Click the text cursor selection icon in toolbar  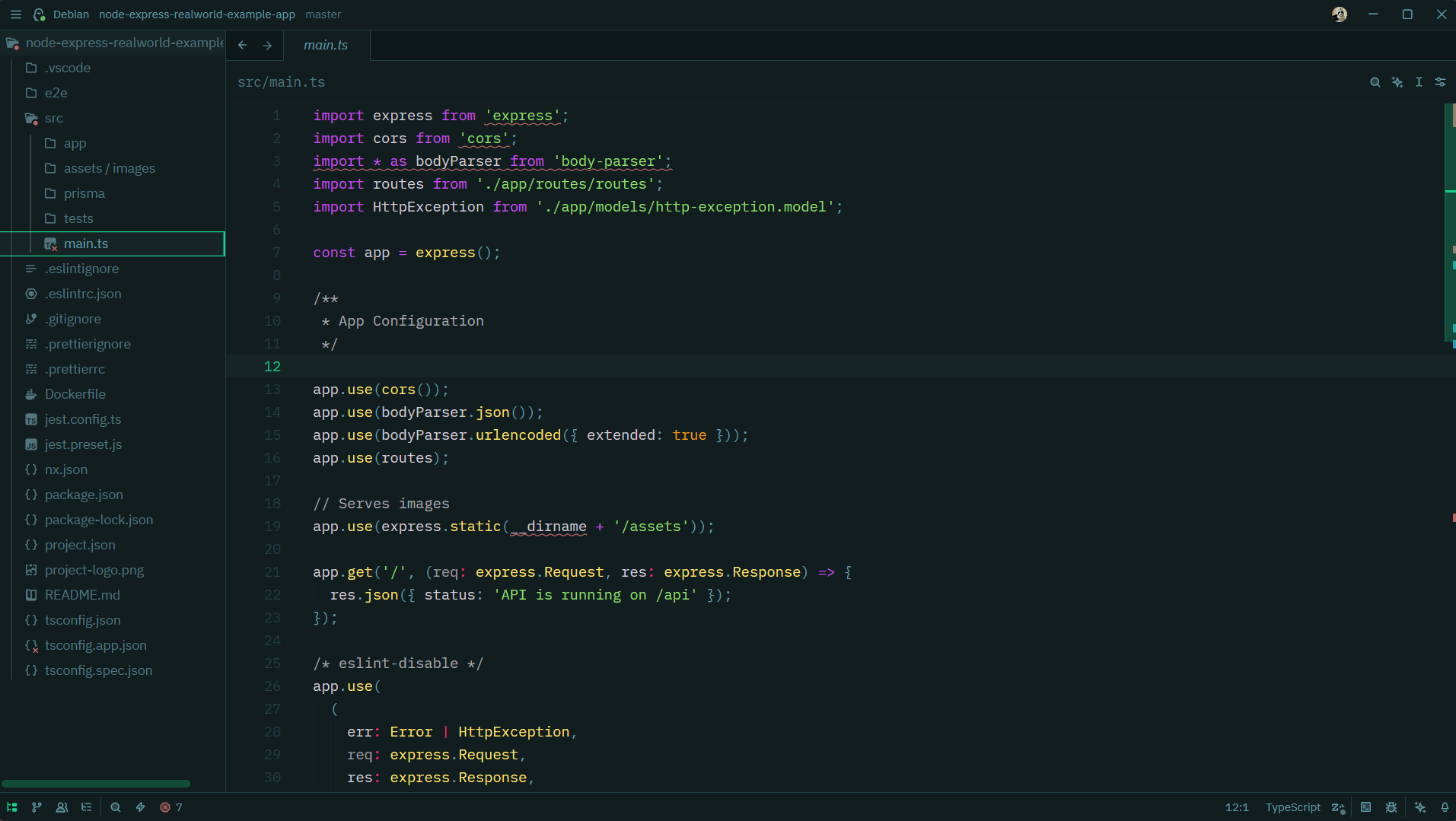1419,82
